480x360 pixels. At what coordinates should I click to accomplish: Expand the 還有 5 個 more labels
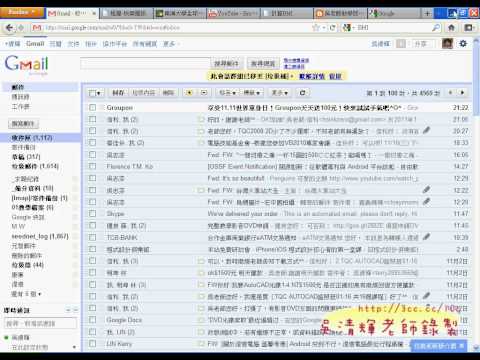coord(26,294)
